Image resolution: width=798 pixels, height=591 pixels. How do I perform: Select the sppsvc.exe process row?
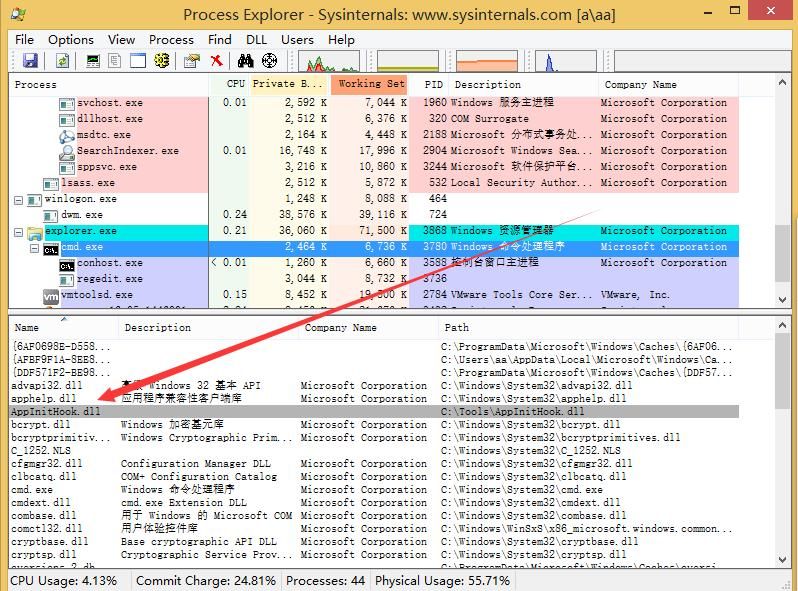374,167
